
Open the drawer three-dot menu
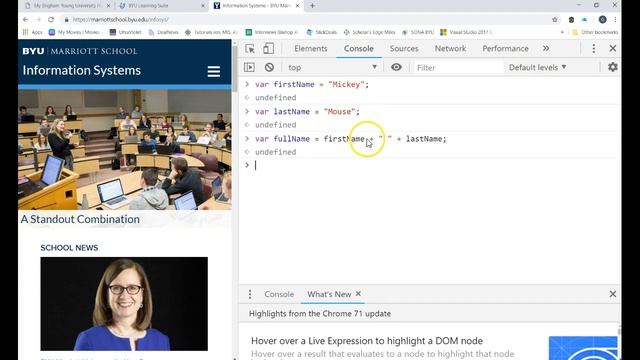pyautogui.click(x=250, y=294)
